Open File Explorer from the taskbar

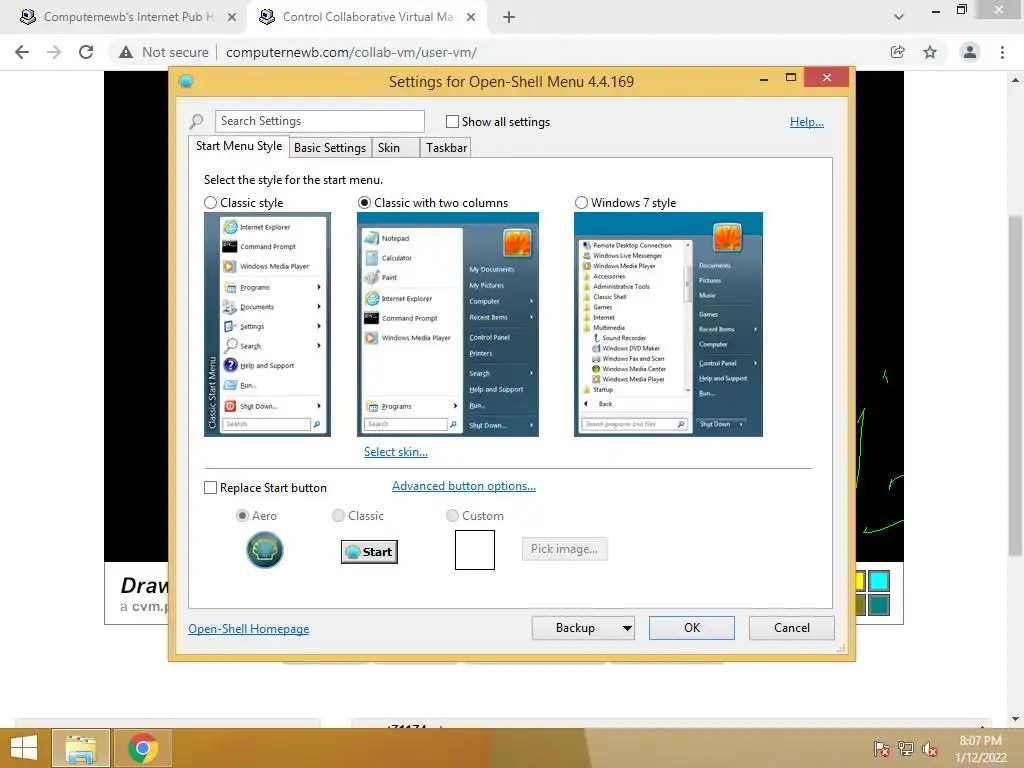81,748
